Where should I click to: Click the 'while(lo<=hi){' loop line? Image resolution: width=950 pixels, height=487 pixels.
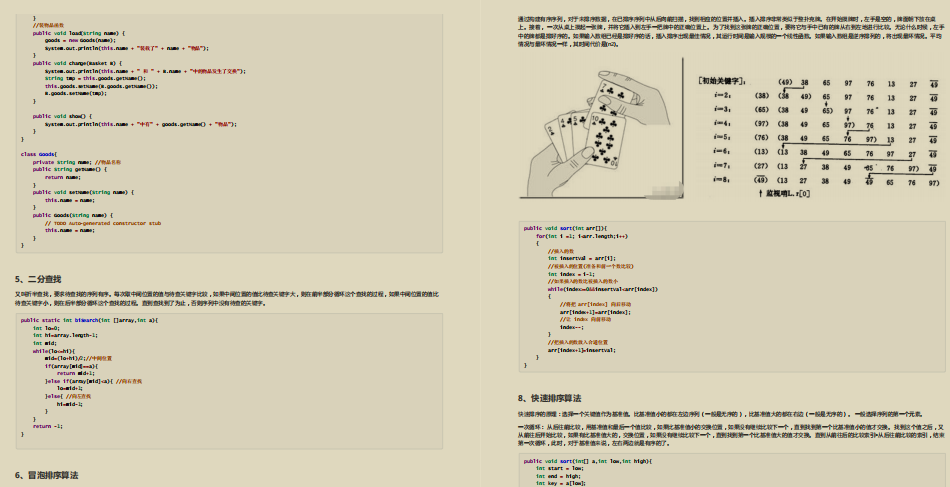coord(54,351)
